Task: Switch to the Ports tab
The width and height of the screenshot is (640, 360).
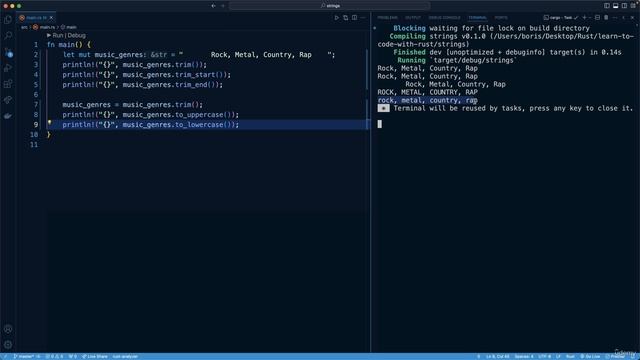Action: pyautogui.click(x=501, y=18)
